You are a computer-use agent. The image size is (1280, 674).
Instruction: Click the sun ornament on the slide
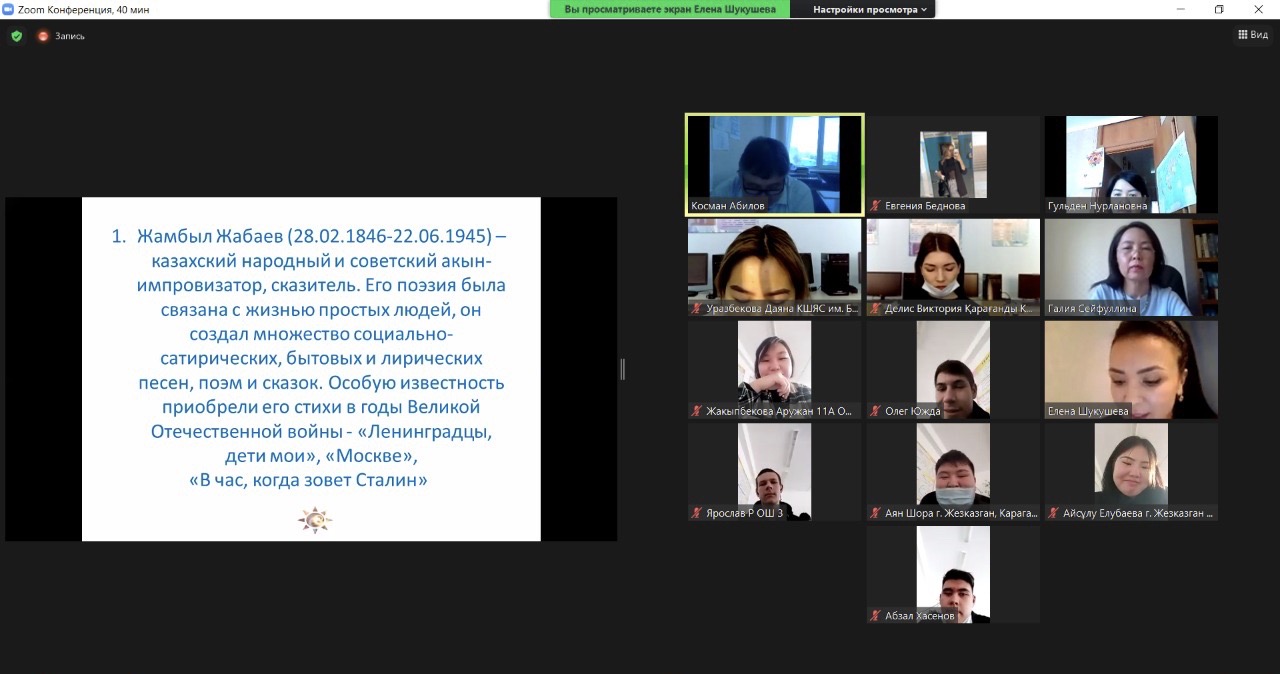click(314, 520)
